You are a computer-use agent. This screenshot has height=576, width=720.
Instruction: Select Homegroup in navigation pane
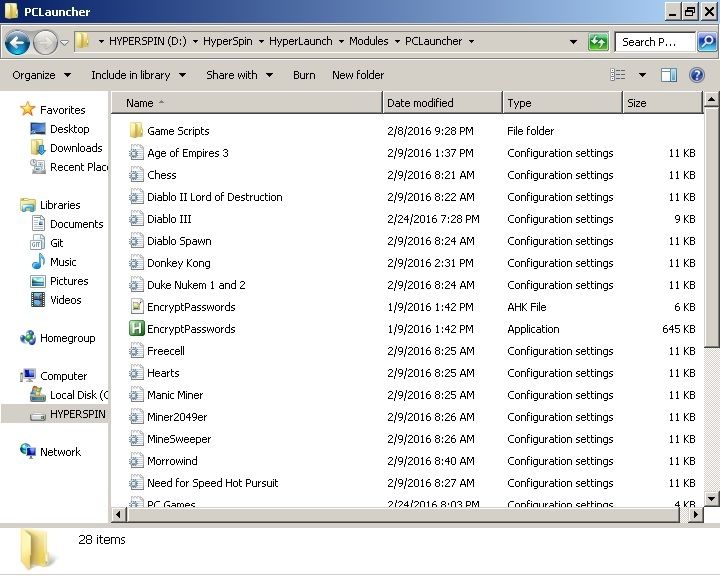click(58, 338)
